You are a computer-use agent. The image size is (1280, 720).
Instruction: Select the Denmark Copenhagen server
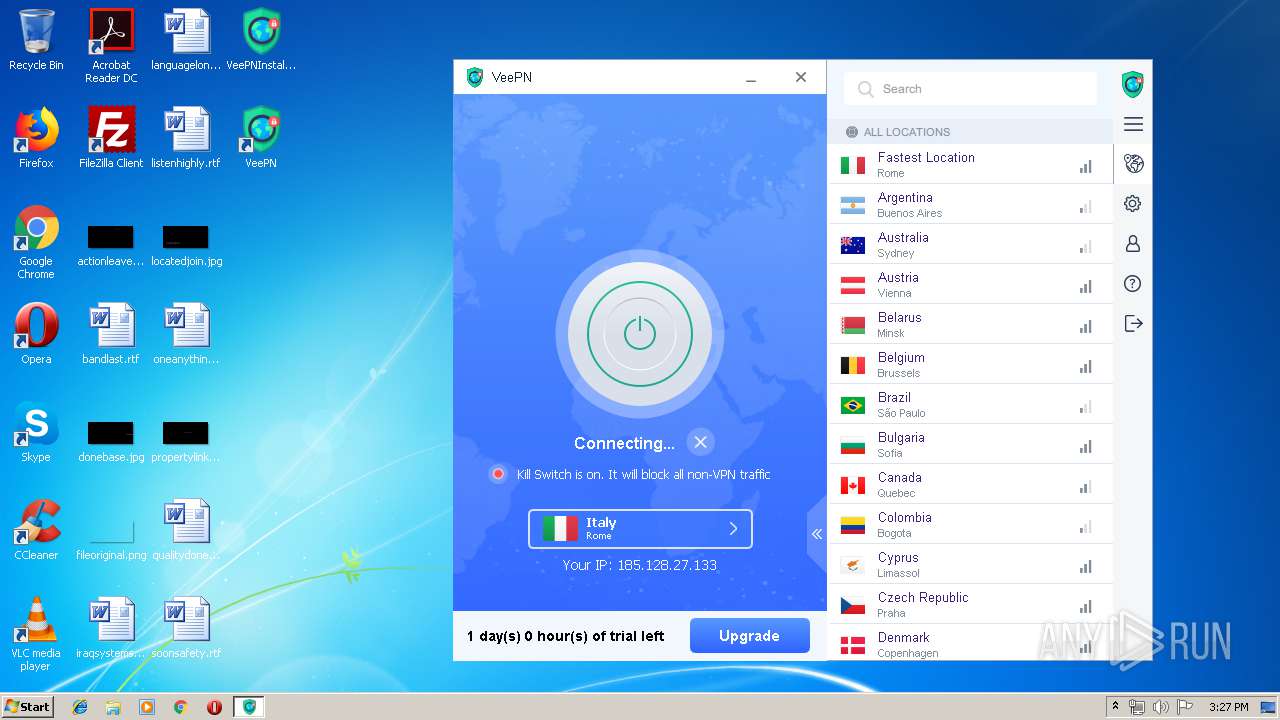point(970,643)
